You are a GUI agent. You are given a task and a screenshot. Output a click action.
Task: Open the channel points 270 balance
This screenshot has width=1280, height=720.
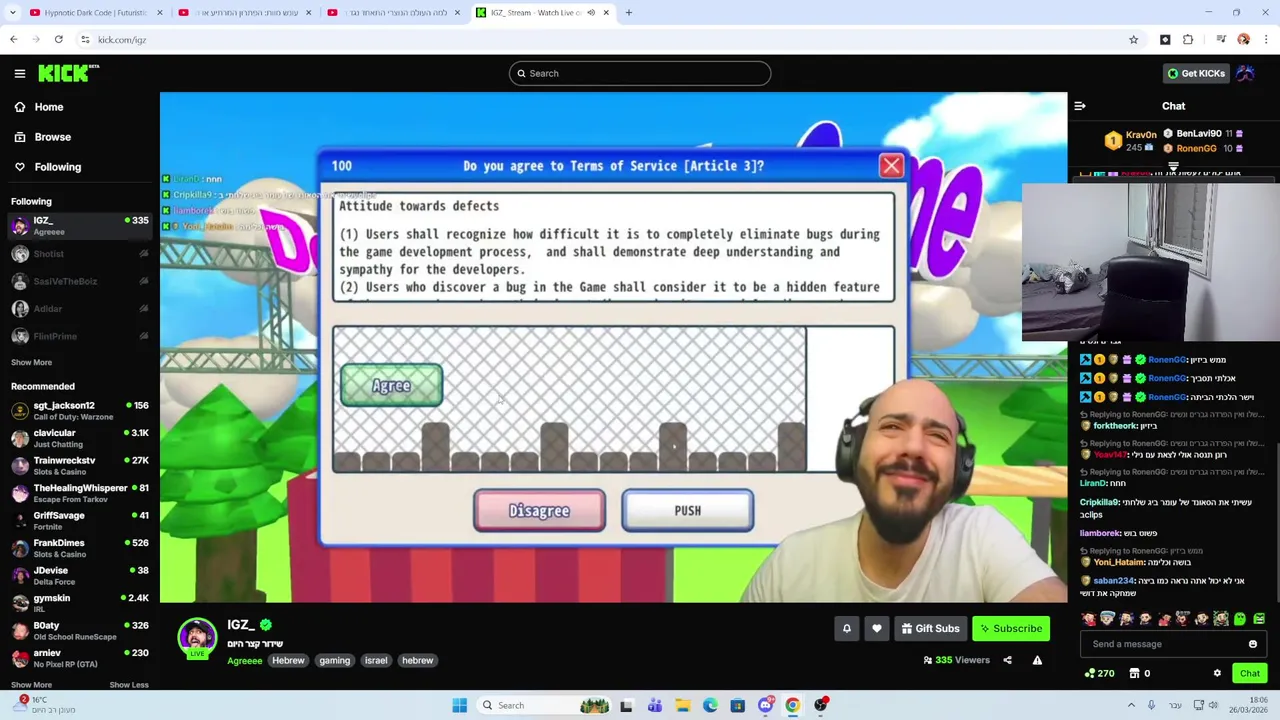[1100, 674]
